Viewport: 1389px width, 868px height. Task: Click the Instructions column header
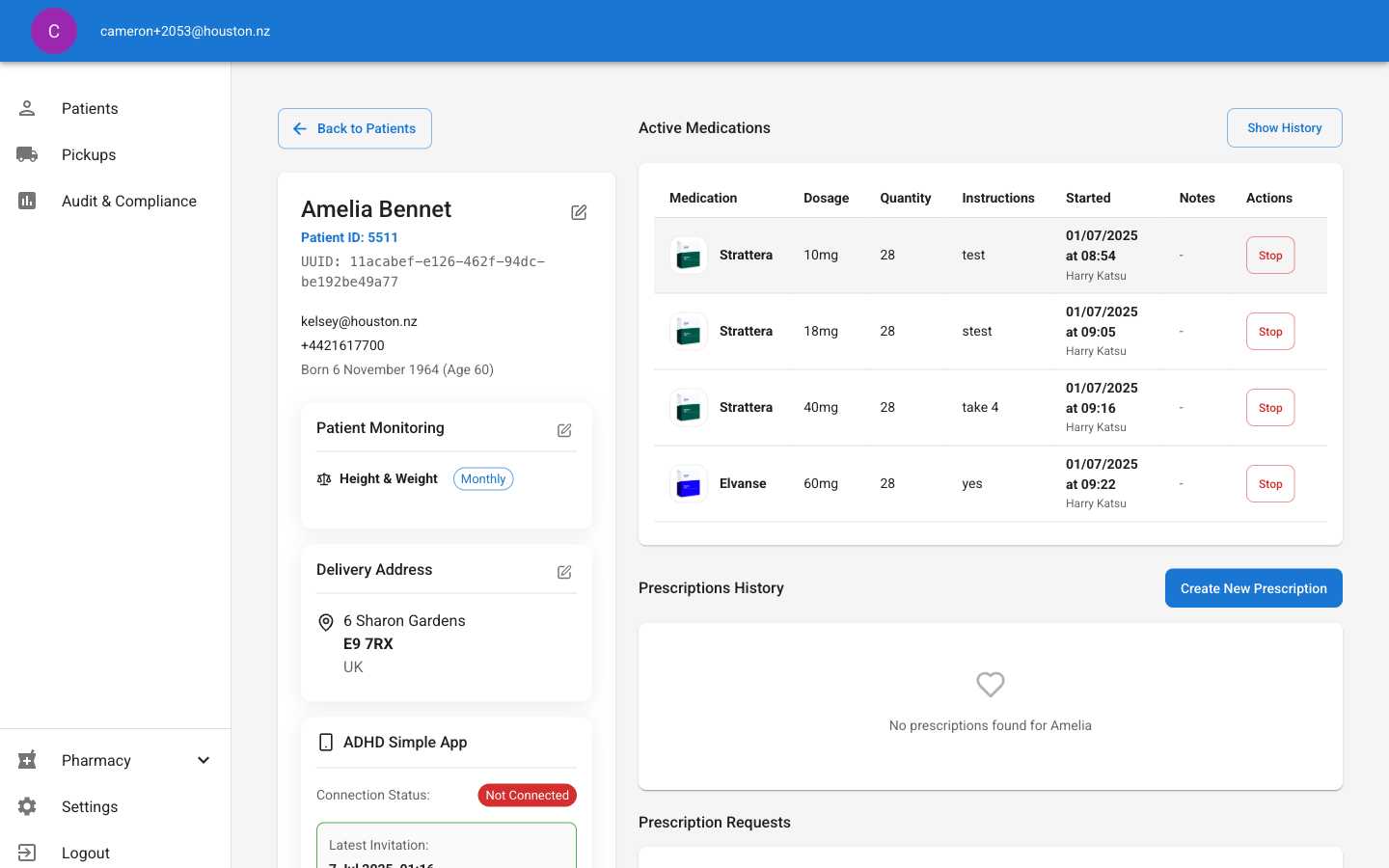[998, 198]
